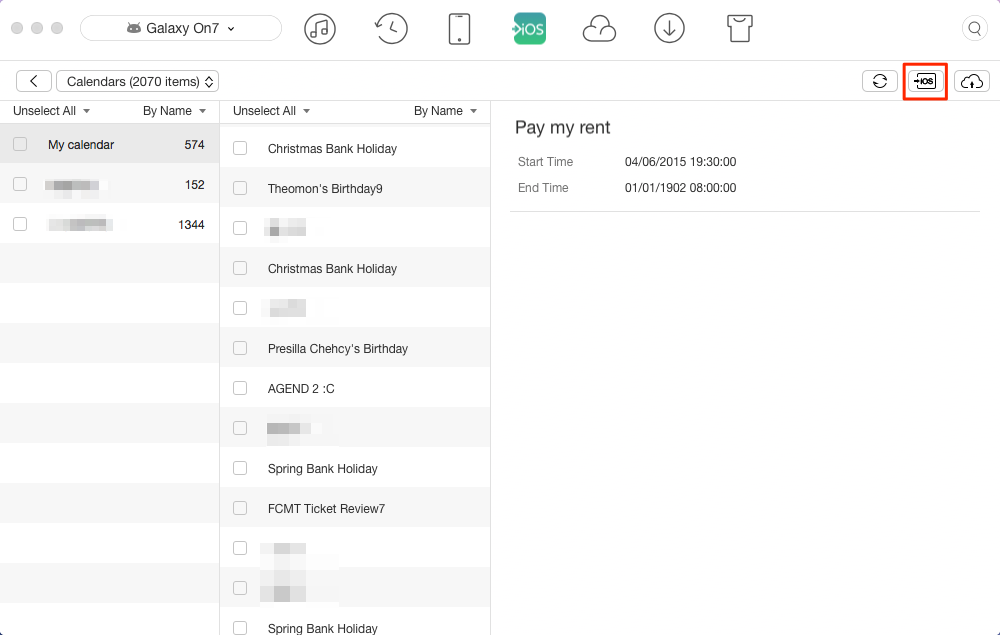
Task: Open By Name sort in events list
Action: [x=445, y=111]
